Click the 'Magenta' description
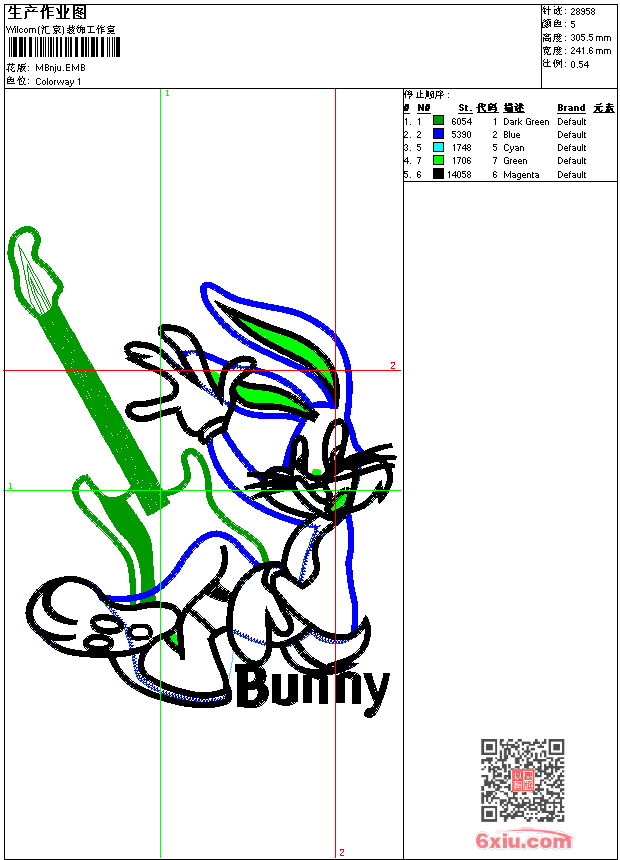This screenshot has width=620, height=860. (521, 175)
